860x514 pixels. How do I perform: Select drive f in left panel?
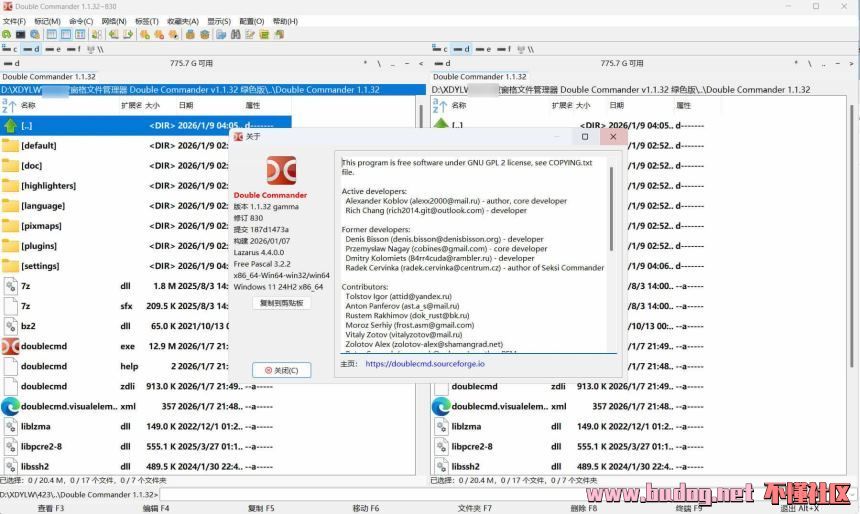click(74, 49)
